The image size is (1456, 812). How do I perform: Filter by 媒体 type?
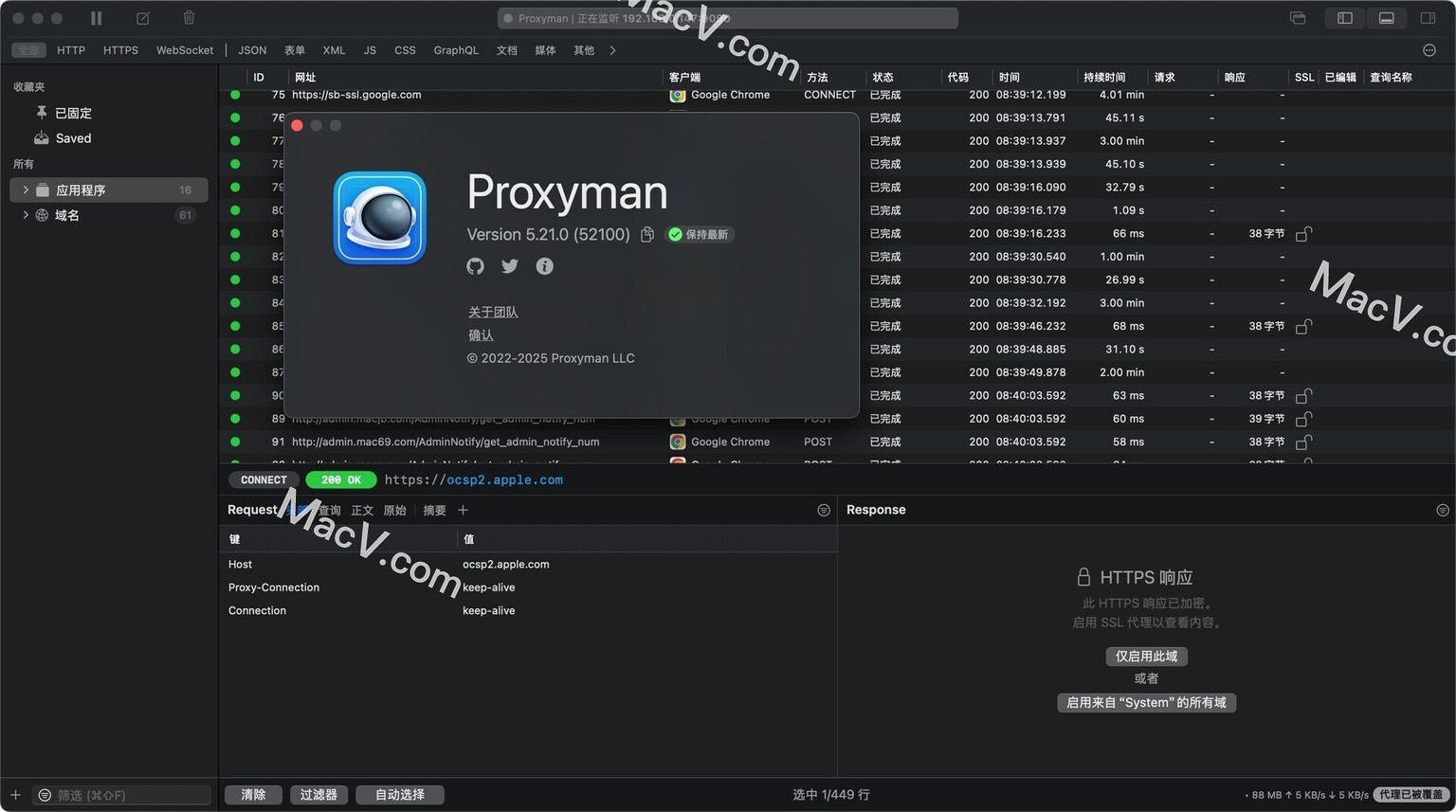pyautogui.click(x=545, y=50)
